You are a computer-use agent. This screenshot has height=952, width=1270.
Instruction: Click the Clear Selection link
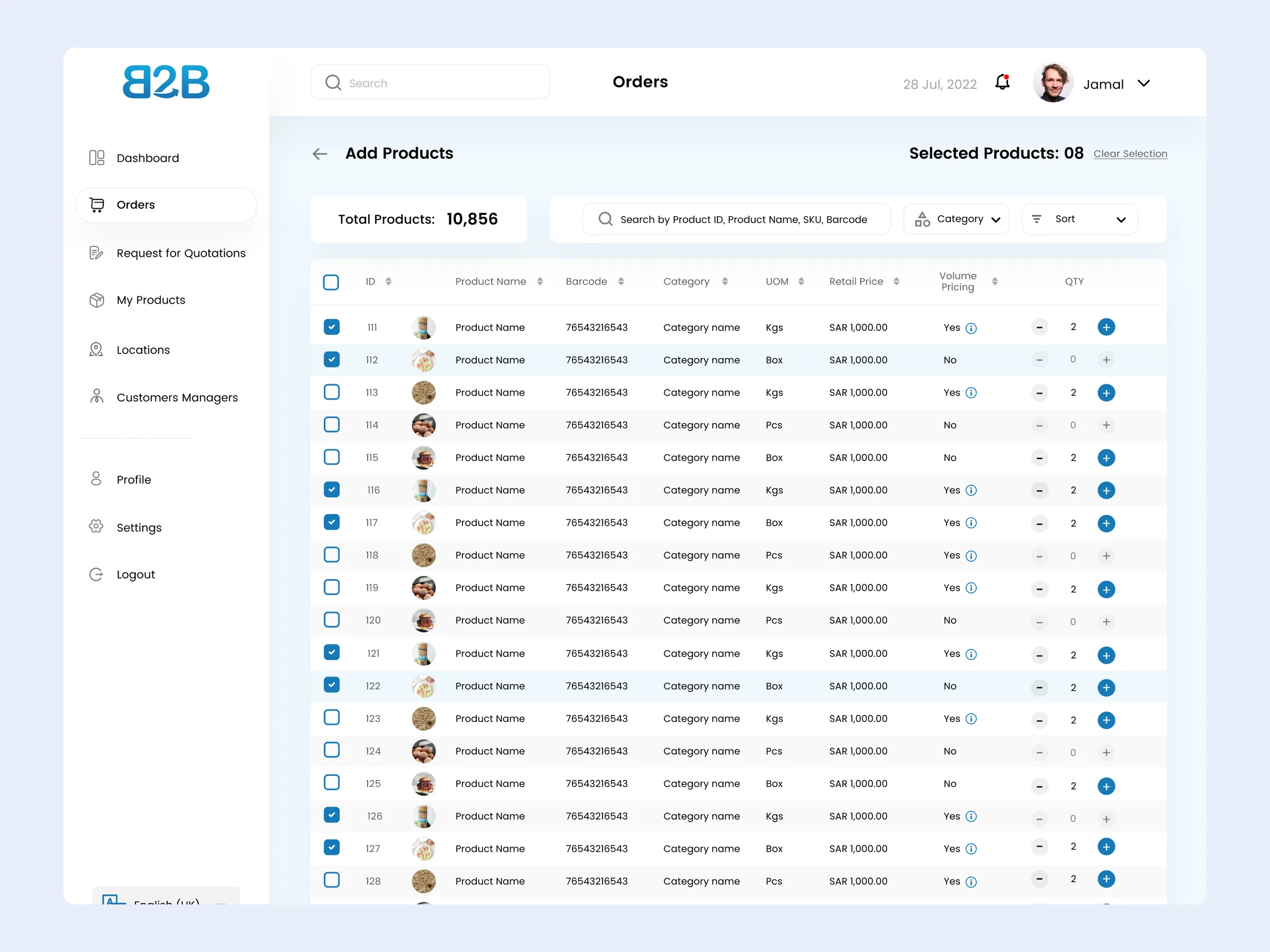pyautogui.click(x=1130, y=154)
